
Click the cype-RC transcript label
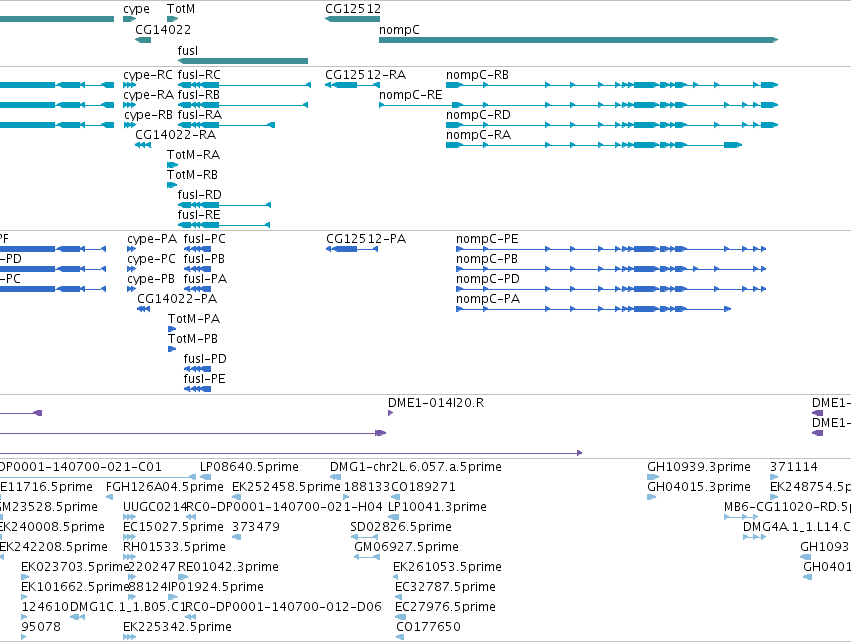(148, 75)
